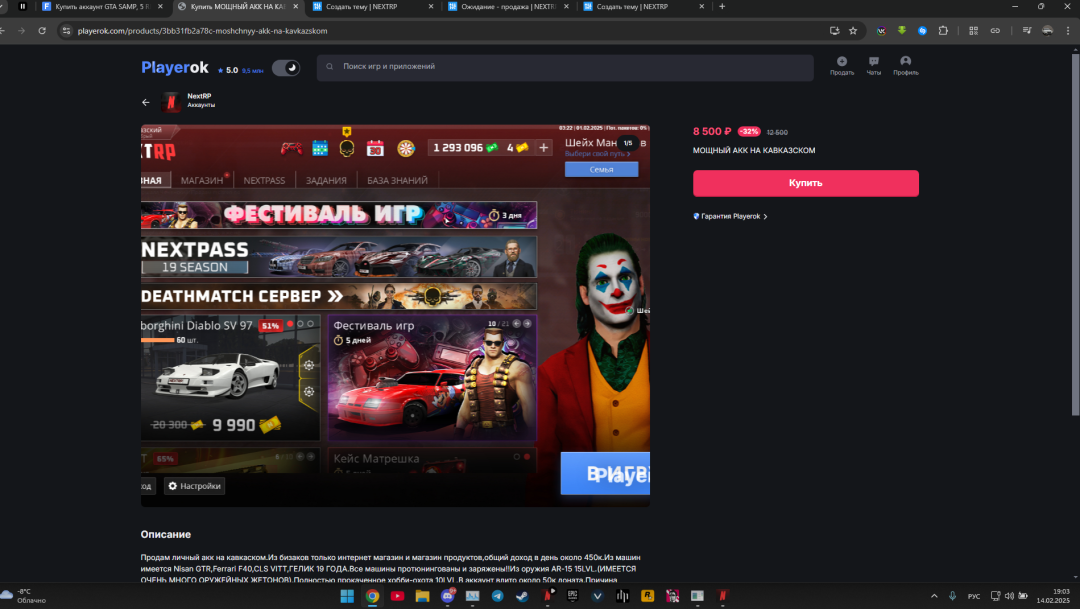Click the Описание heading
Viewport: 1080px width, 609px height.
165,534
